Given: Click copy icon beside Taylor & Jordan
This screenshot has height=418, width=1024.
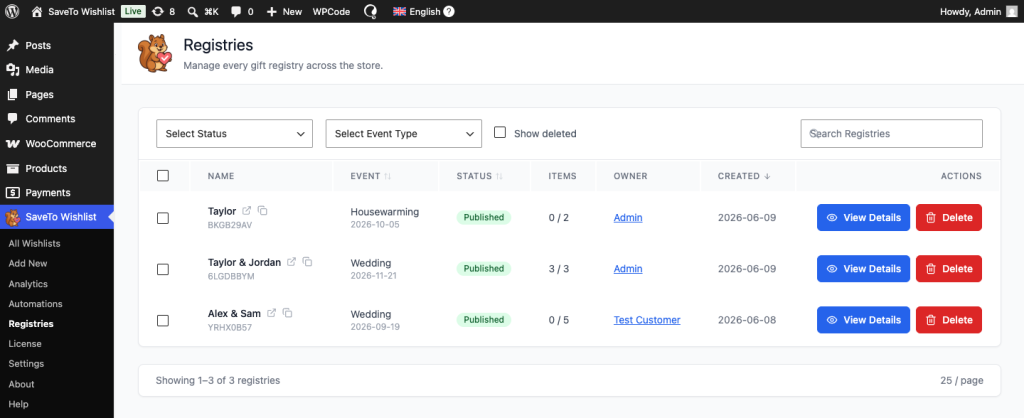Looking at the screenshot, I should coord(307,262).
